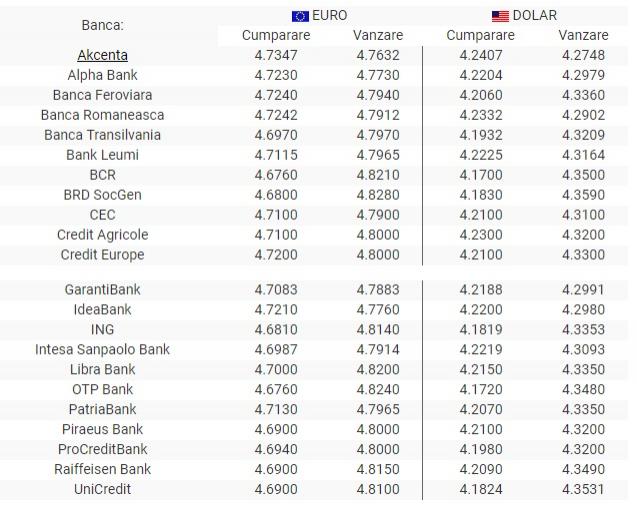
Task: Click the United States flag icon
Action: (500, 16)
